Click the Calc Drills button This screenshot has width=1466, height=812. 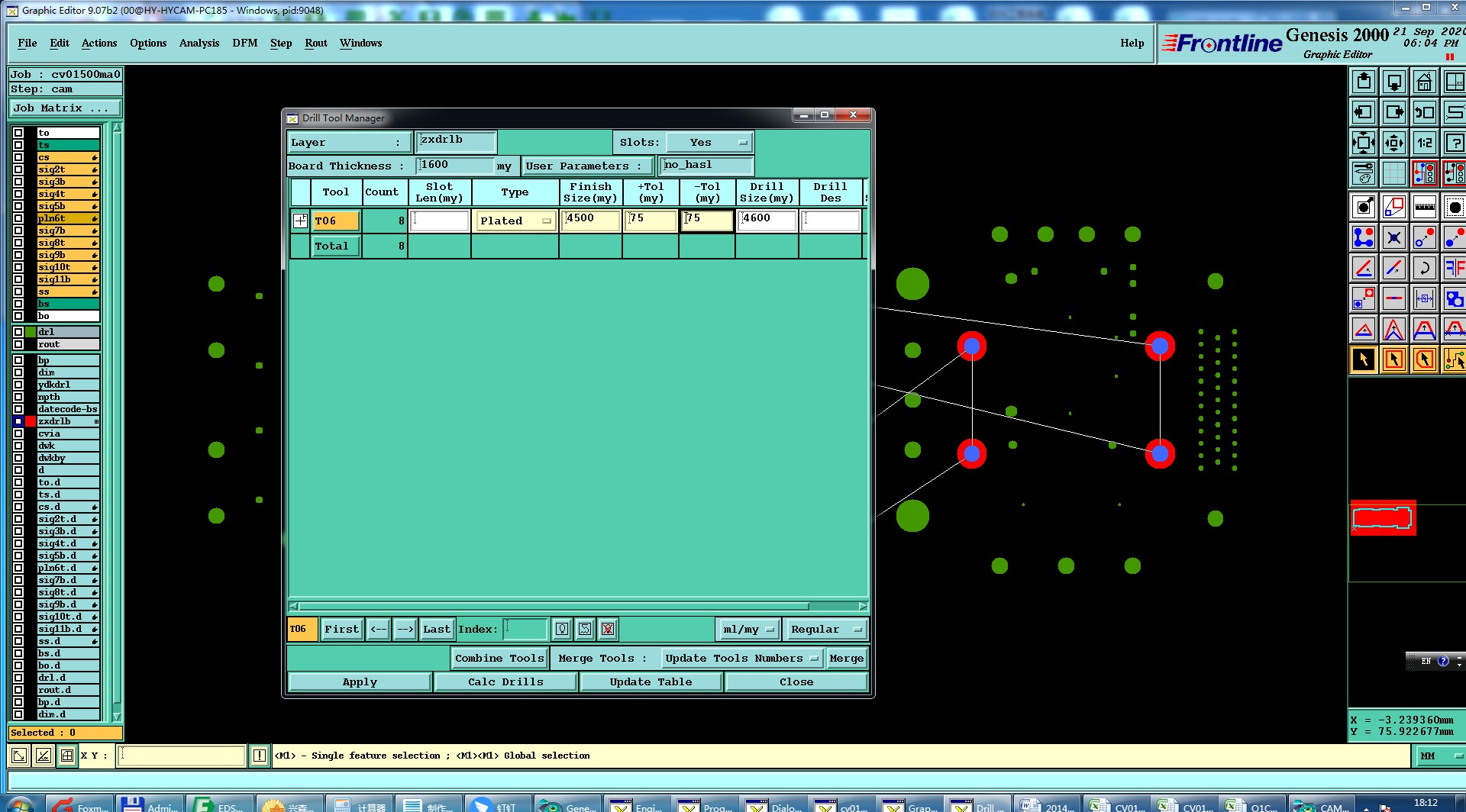tap(505, 681)
